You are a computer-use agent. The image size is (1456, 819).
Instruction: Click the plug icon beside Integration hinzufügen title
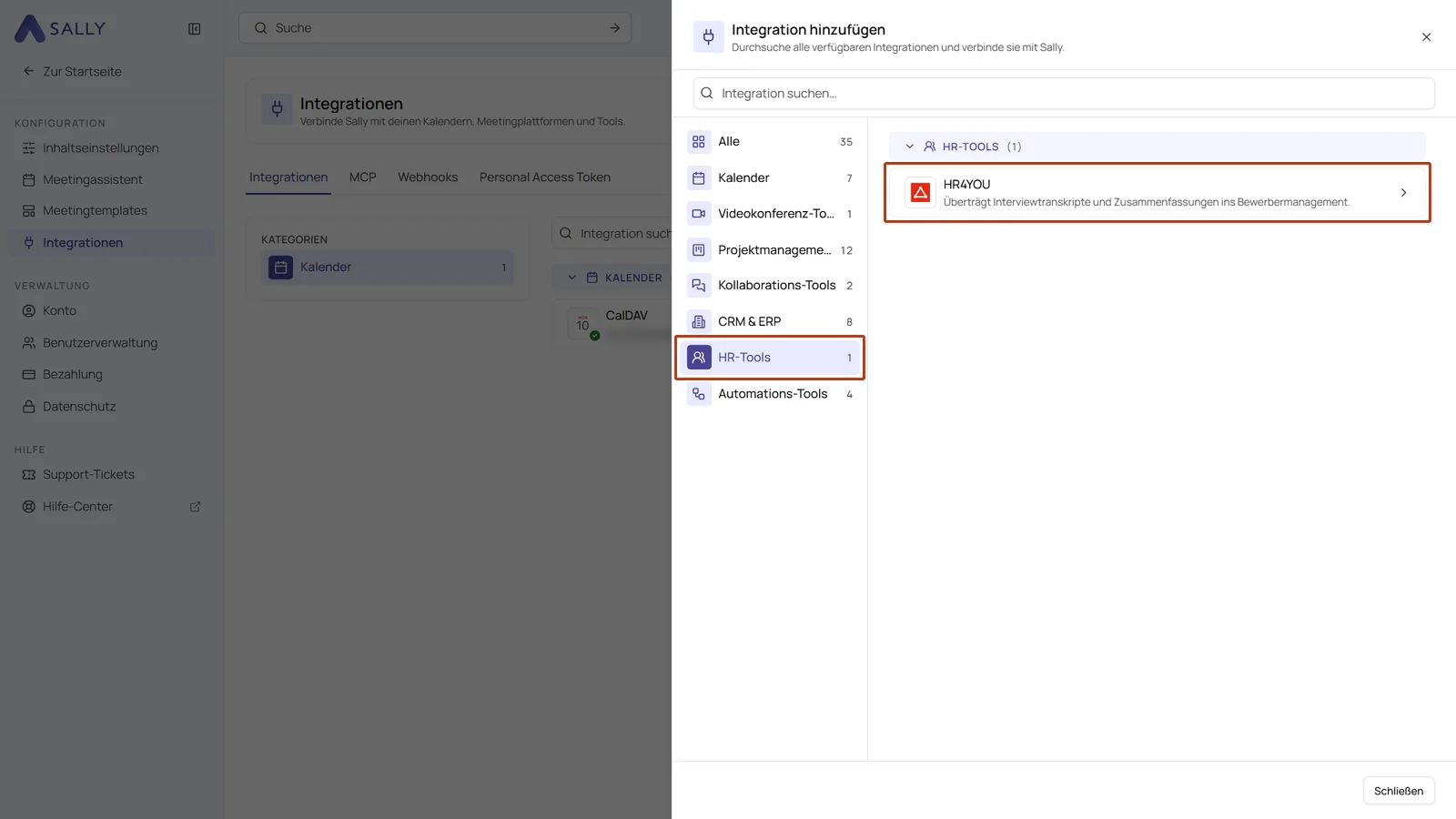point(709,37)
